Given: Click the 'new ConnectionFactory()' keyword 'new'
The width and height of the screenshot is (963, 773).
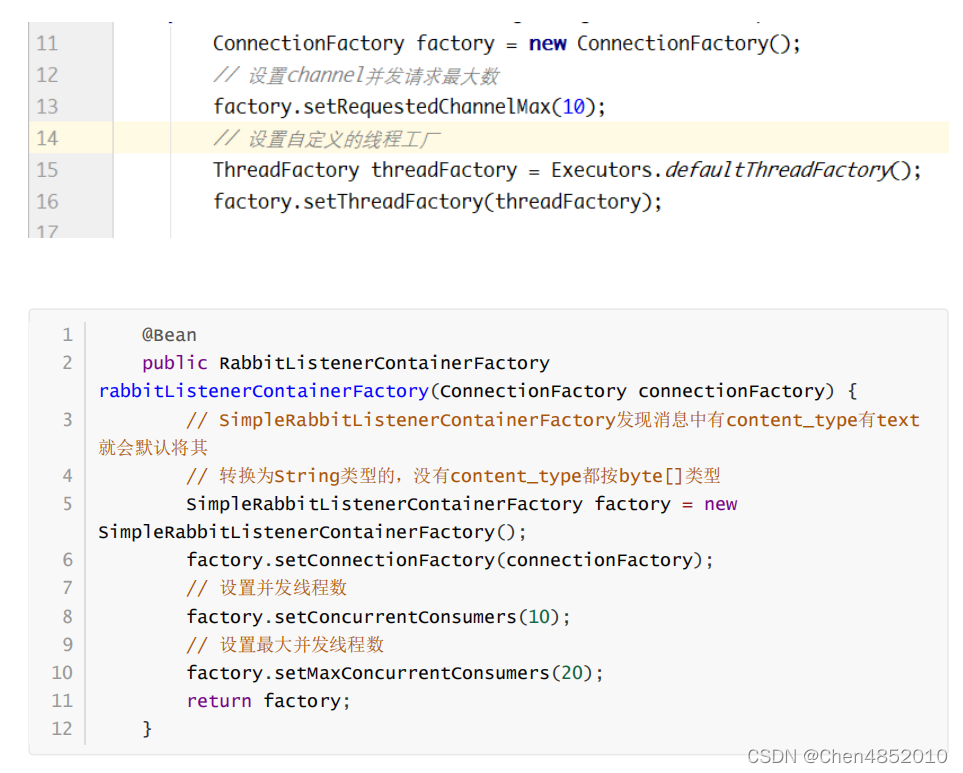Looking at the screenshot, I should [x=547, y=44].
